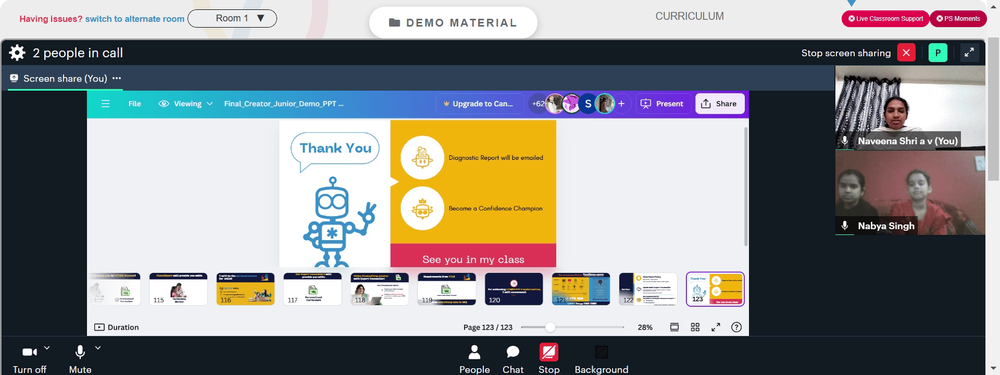Toggle the Canva thumbnail strip view icon

674,327
